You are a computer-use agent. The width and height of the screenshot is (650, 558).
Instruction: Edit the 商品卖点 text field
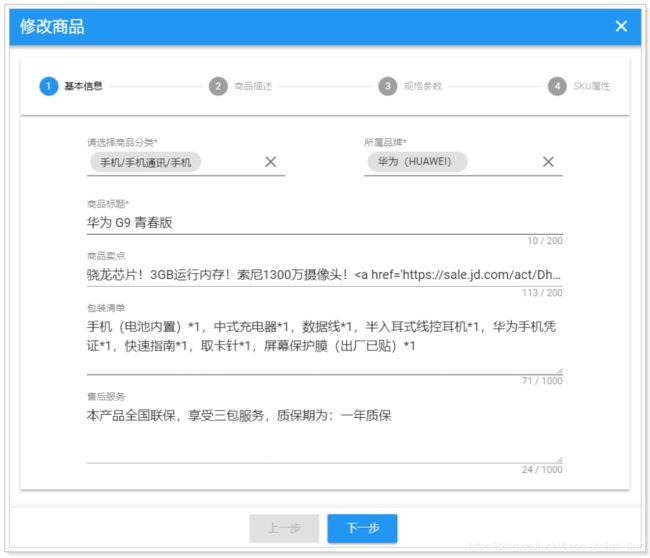[325, 274]
